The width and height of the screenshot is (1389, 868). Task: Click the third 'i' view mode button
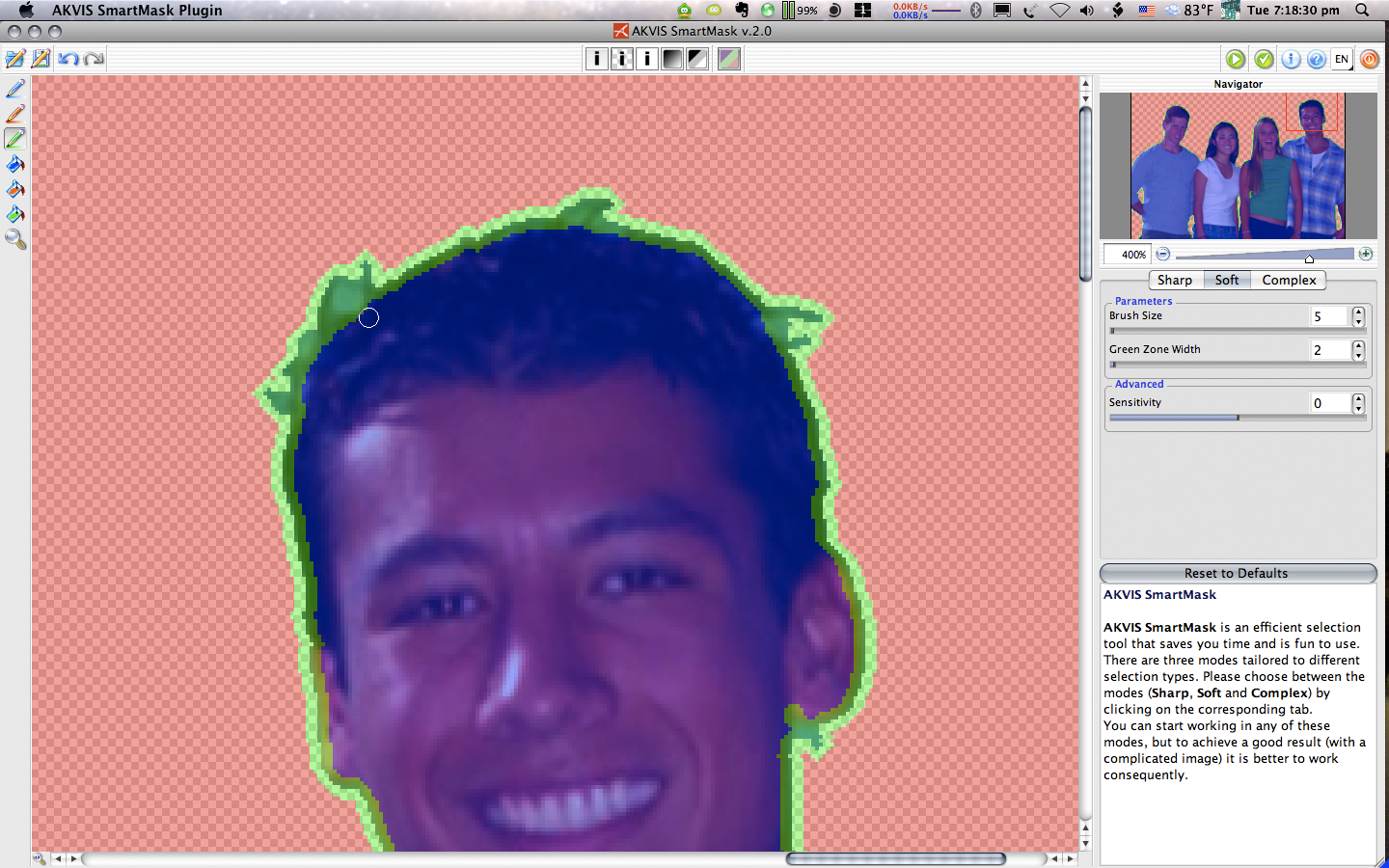click(647, 59)
